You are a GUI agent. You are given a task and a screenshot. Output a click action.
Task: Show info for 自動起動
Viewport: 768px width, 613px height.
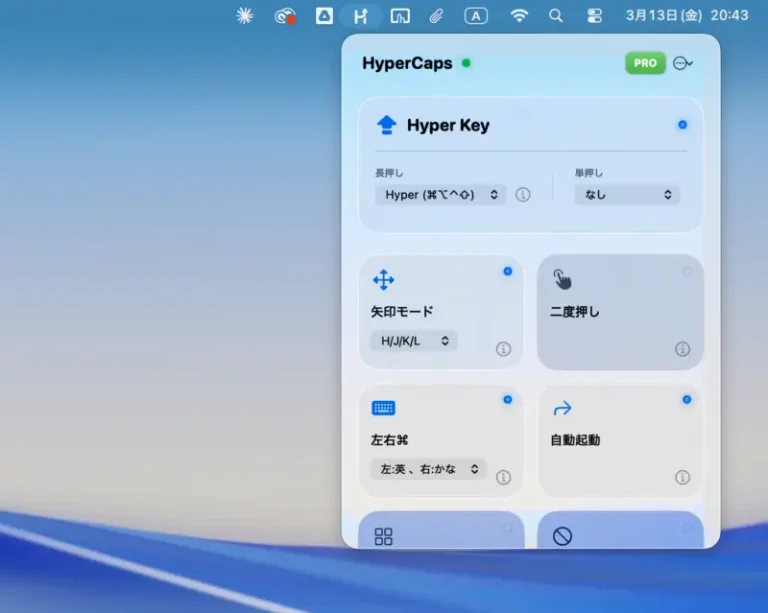pos(682,477)
